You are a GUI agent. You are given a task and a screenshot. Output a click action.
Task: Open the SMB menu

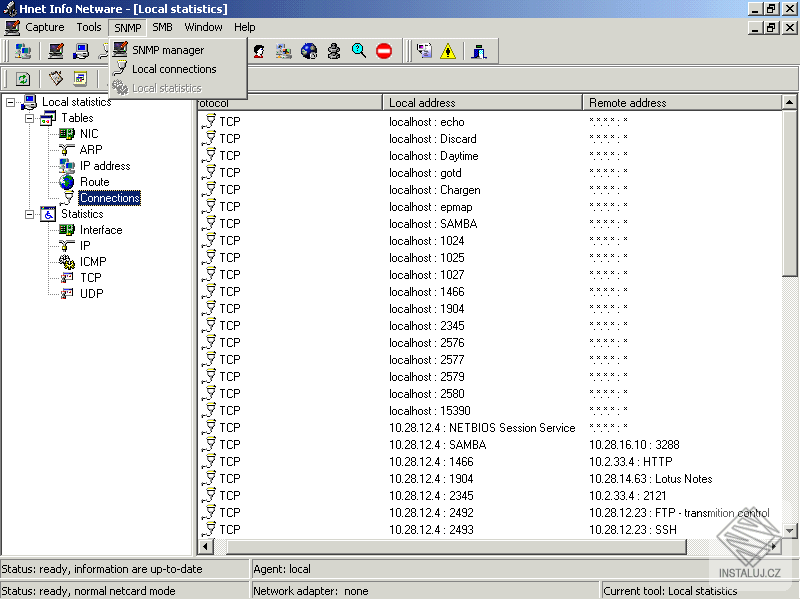[161, 27]
